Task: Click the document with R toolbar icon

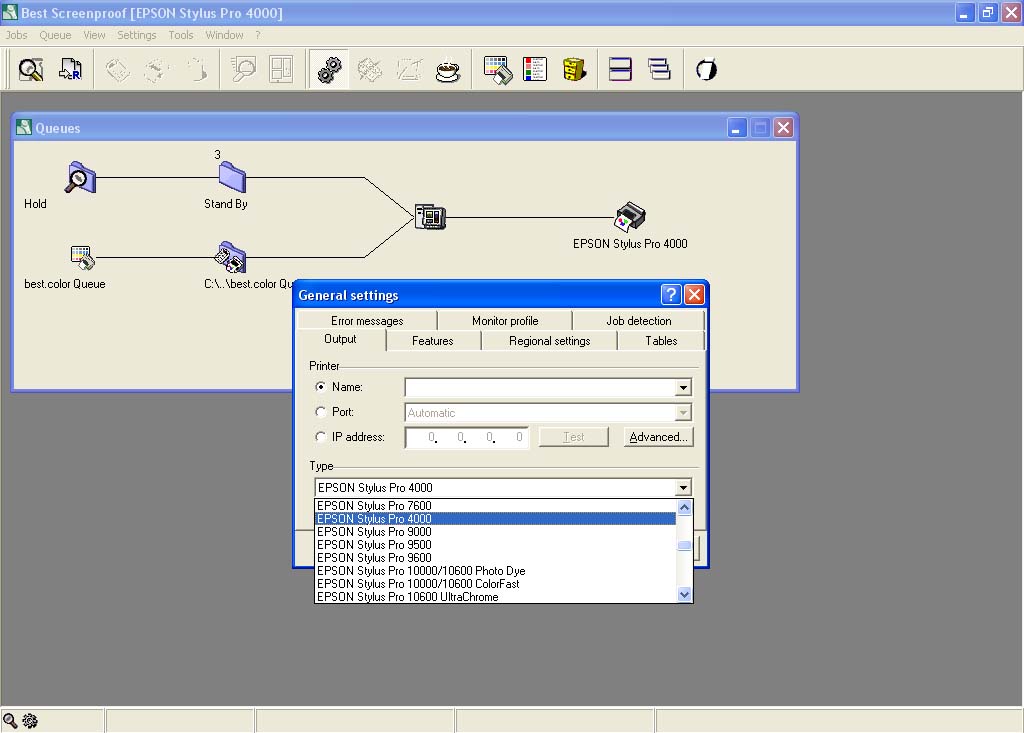Action: (70, 69)
